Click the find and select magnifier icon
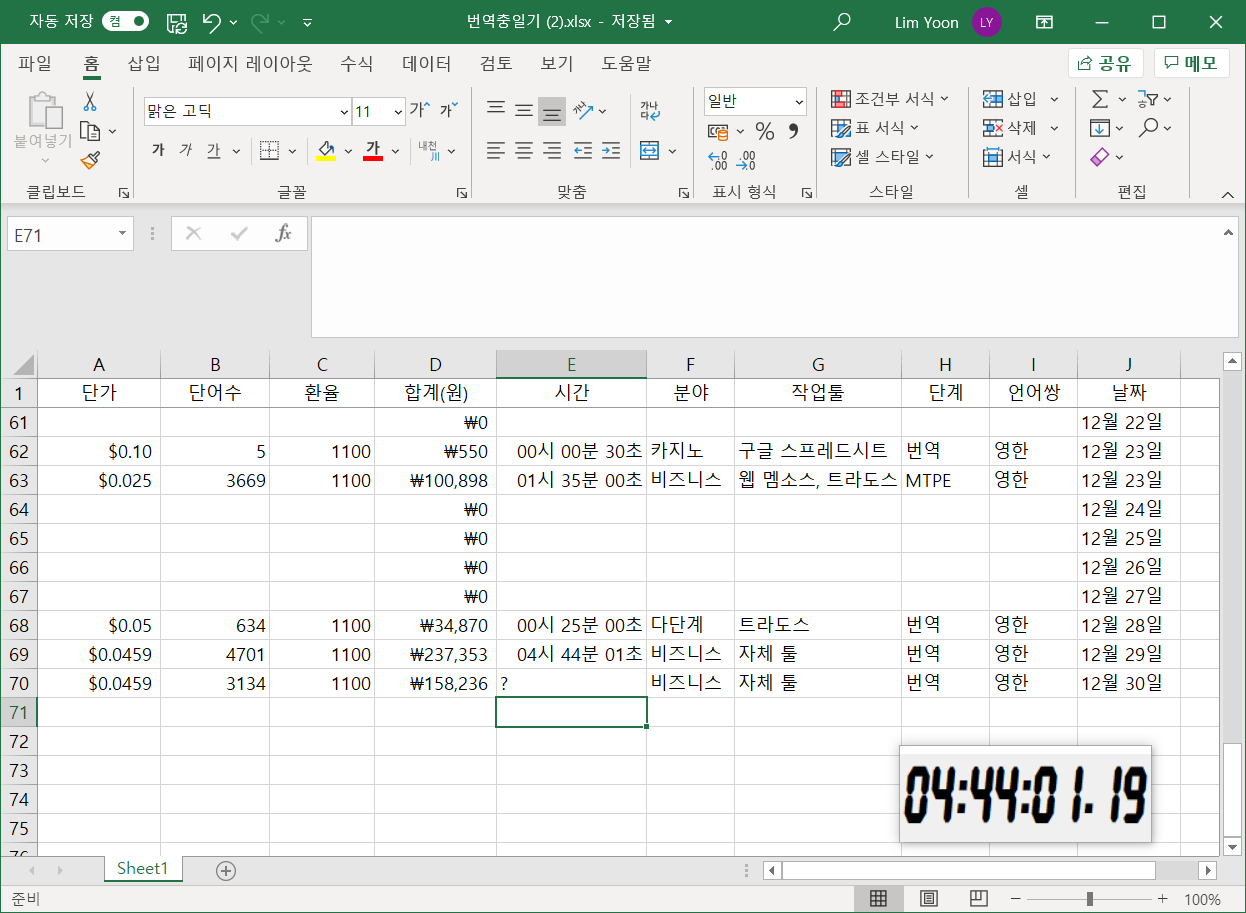 [1150, 128]
